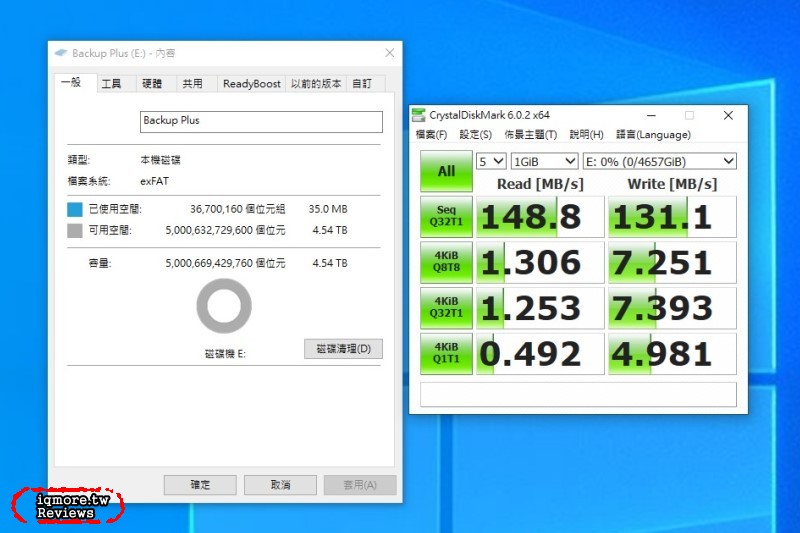Click the 4KiB Q32T1 read result 1.253
The image size is (800, 533).
tap(540, 308)
